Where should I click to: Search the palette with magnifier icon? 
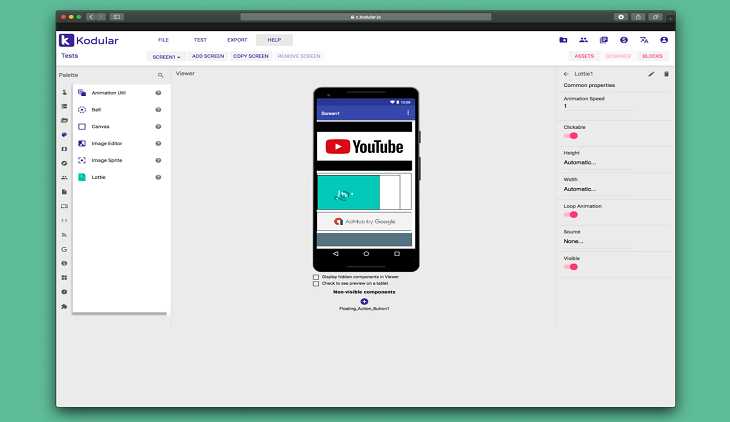(160, 75)
